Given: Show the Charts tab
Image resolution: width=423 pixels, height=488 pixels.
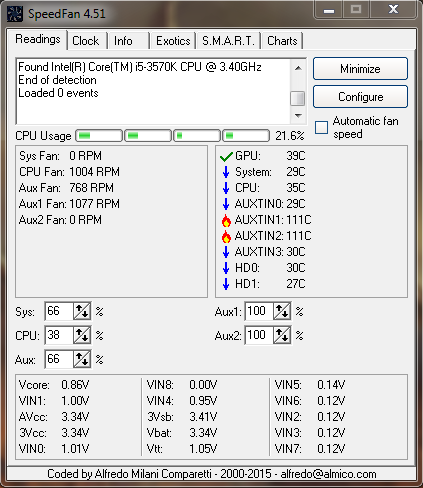Looking at the screenshot, I should point(282,41).
